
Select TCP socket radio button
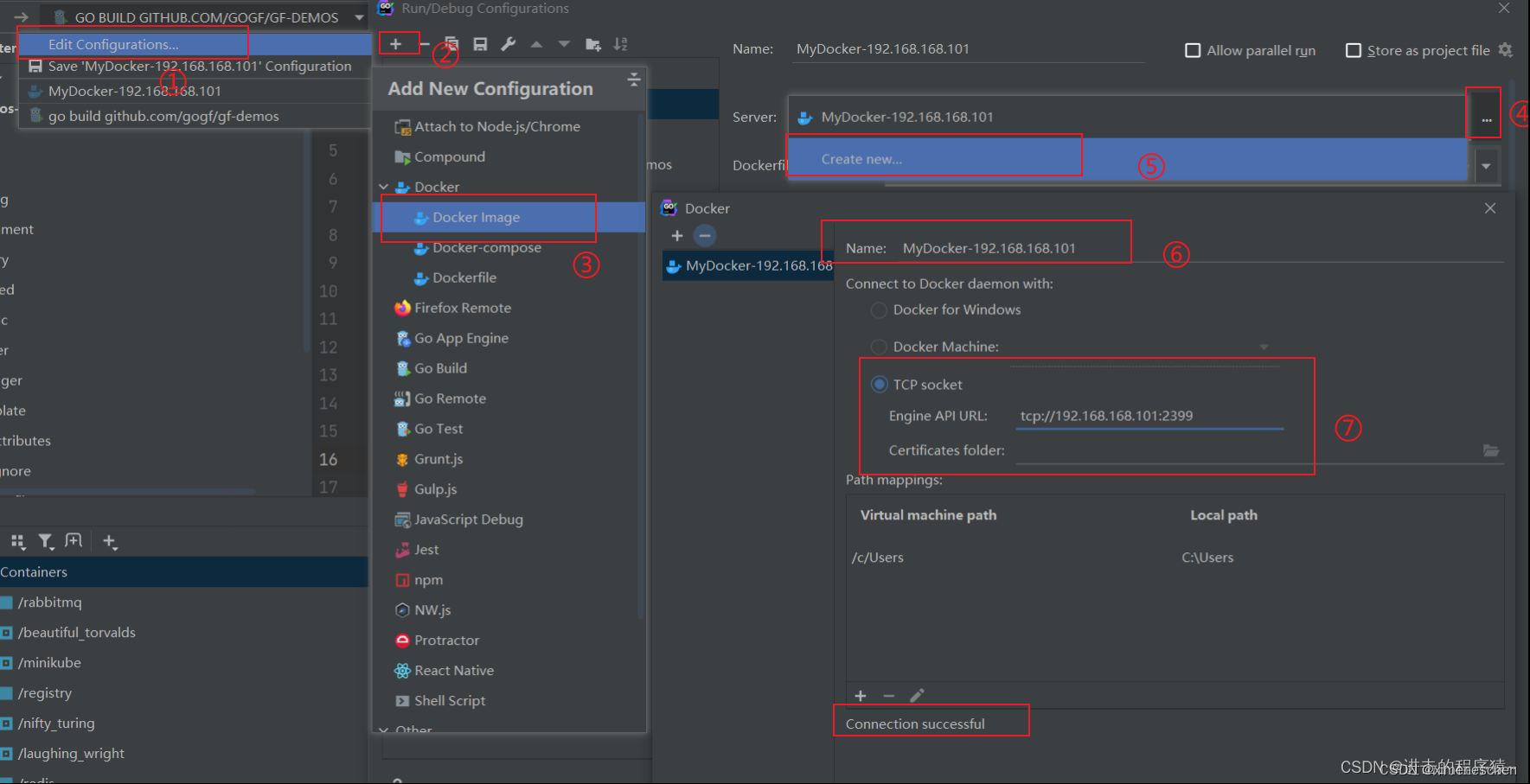(880, 384)
